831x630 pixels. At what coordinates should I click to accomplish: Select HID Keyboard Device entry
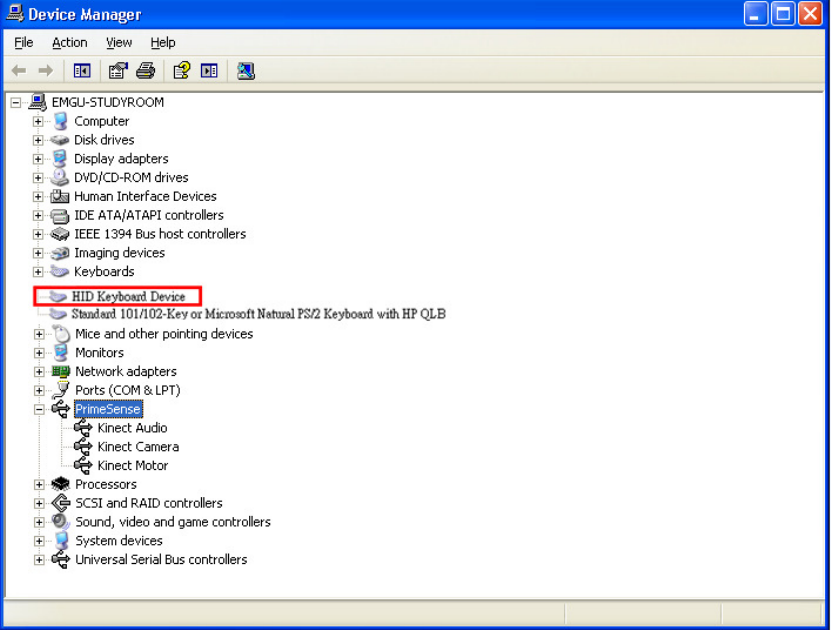coord(128,297)
